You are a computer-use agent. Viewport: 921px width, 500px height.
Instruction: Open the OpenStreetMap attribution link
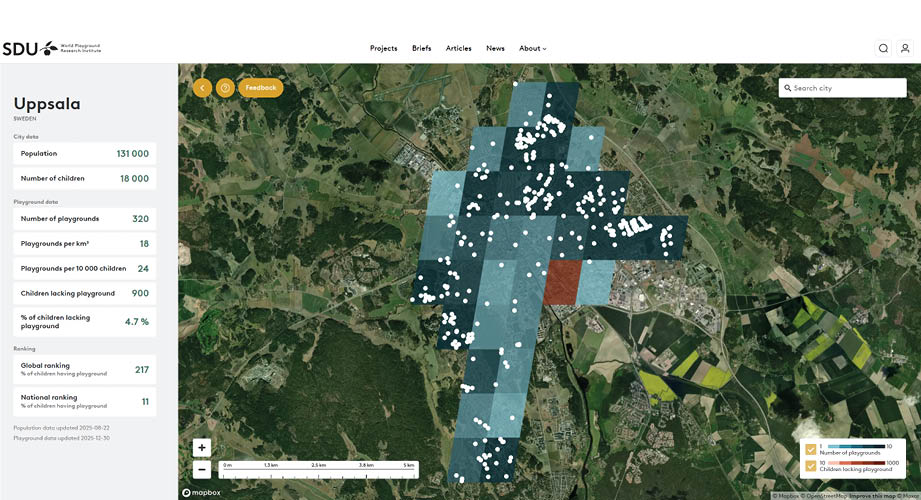825,496
